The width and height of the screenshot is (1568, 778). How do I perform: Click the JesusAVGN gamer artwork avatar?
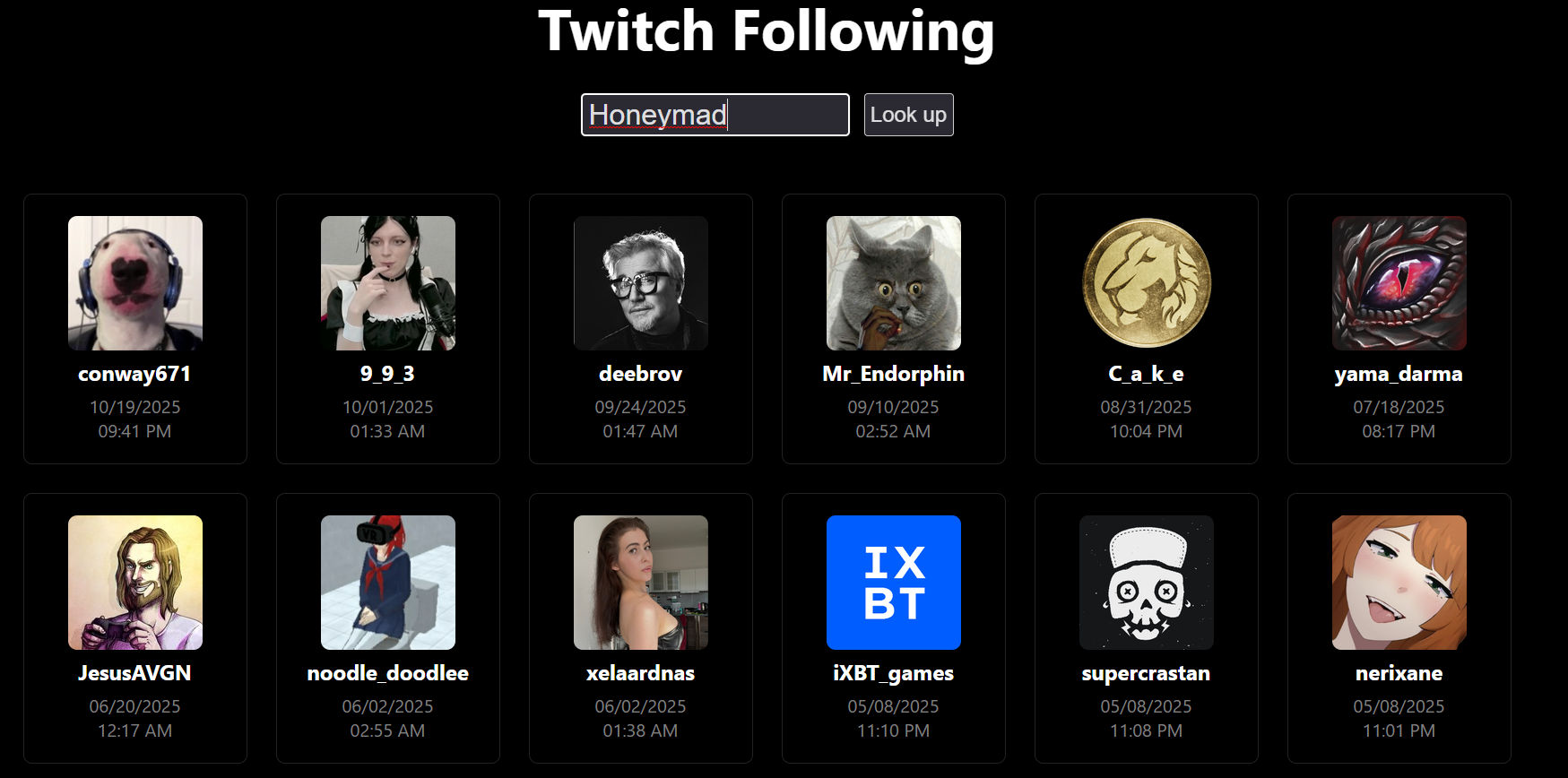(135, 583)
